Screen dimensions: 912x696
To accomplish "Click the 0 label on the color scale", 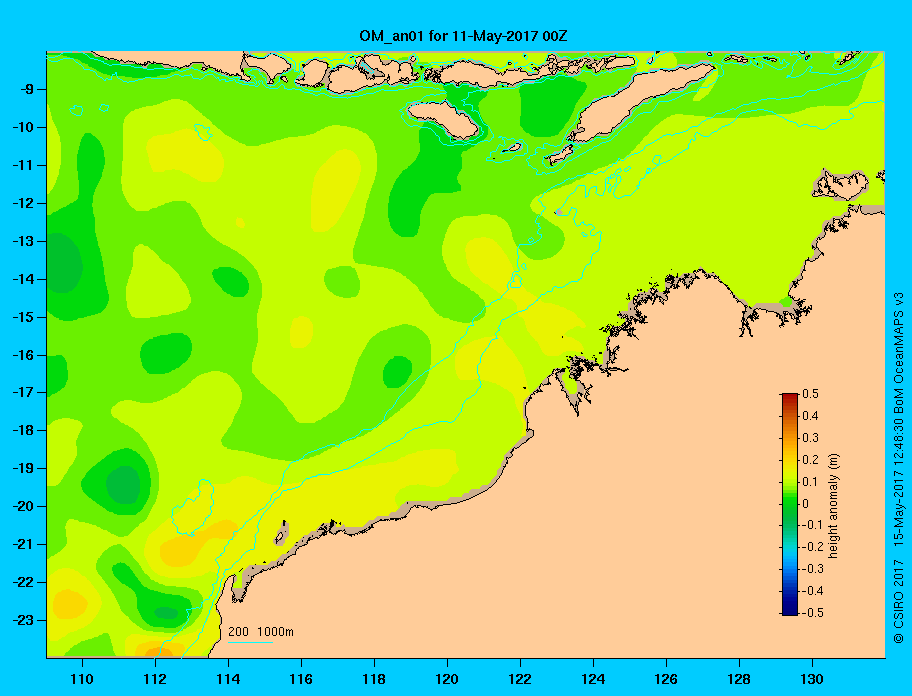I will point(806,504).
